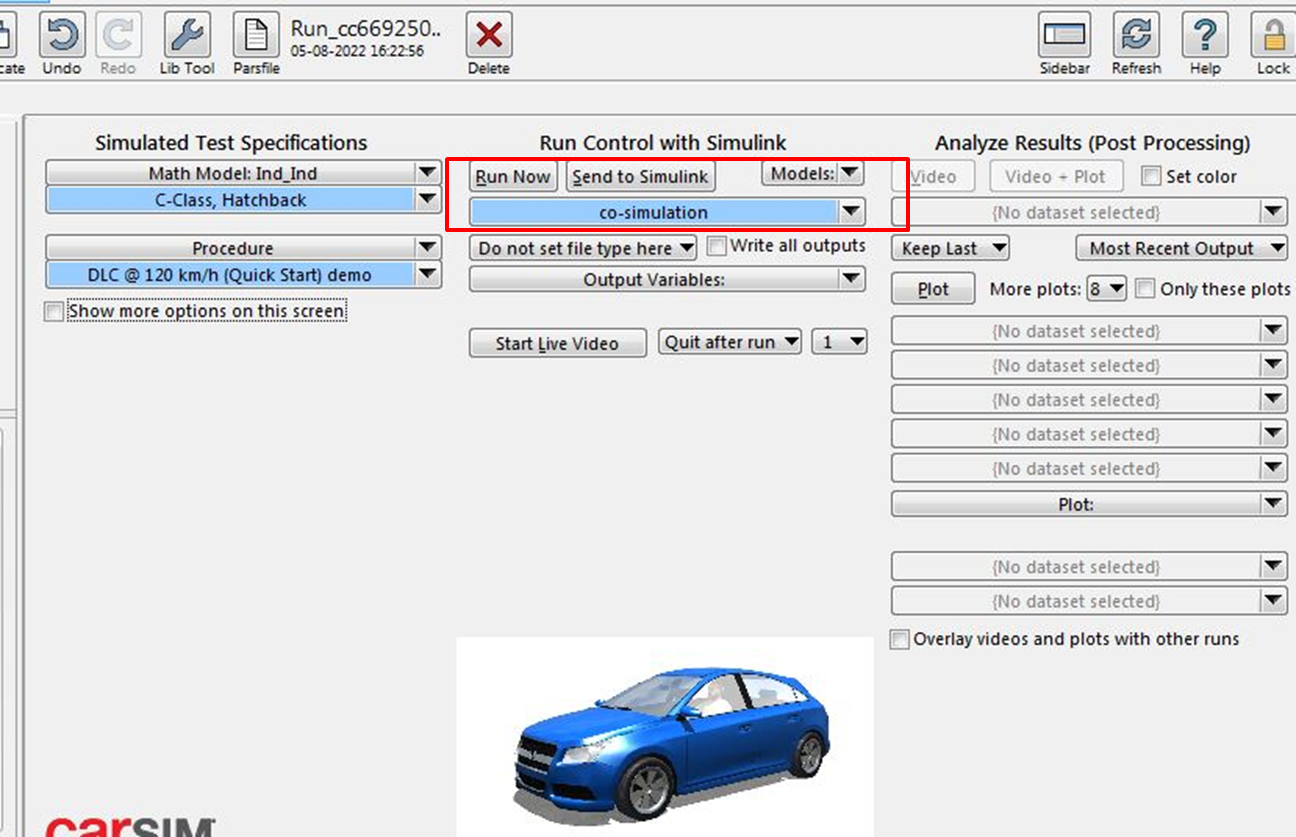Image resolution: width=1296 pixels, height=837 pixels.
Task: Click the Start Live Video button
Action: pyautogui.click(x=558, y=343)
